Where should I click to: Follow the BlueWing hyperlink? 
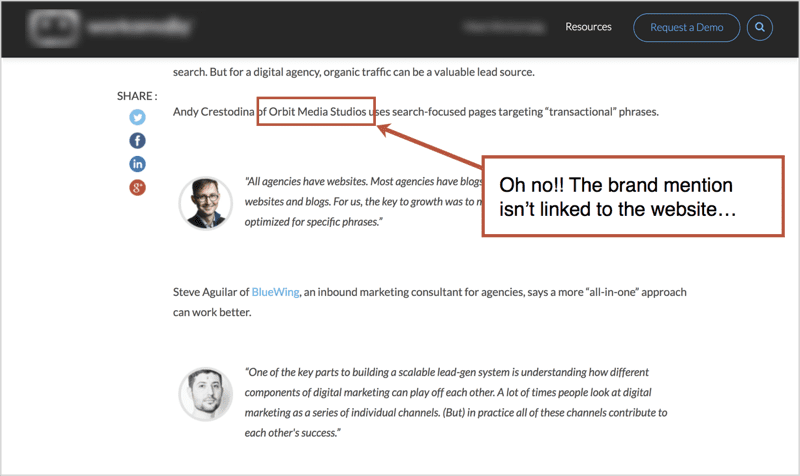coord(276,292)
